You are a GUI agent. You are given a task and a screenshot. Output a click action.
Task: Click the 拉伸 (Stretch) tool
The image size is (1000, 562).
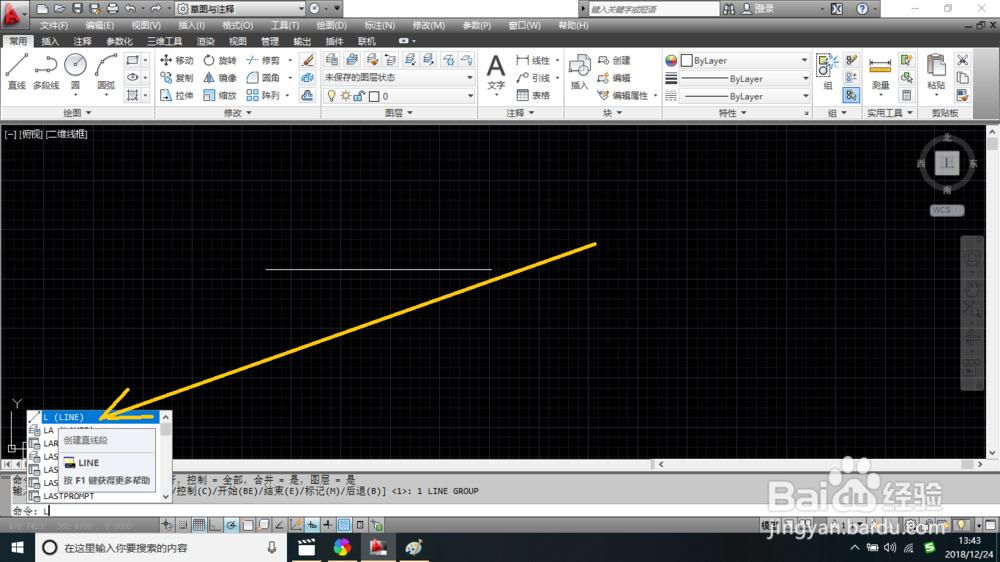[x=177, y=96]
